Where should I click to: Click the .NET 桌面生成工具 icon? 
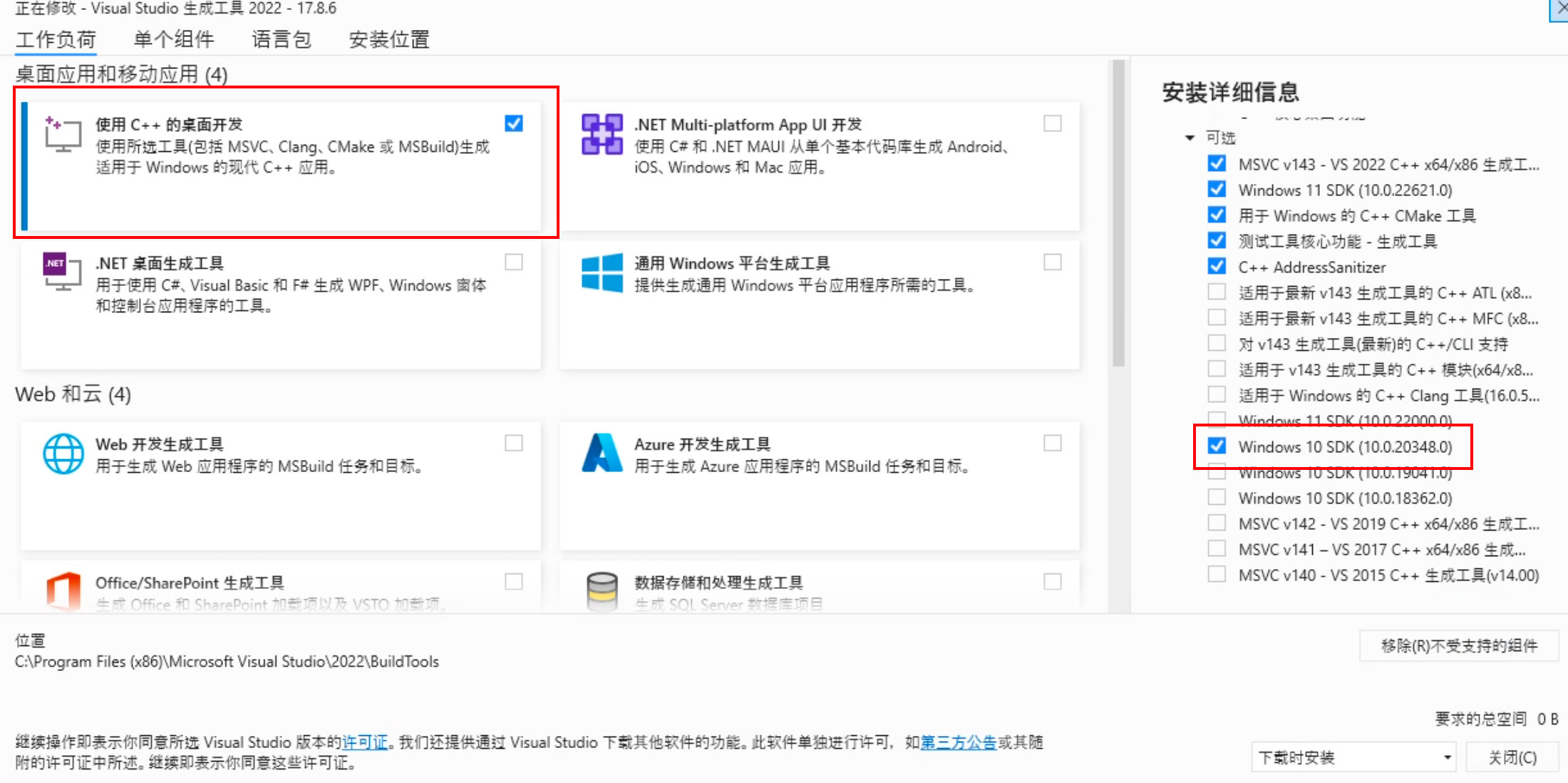[61, 272]
